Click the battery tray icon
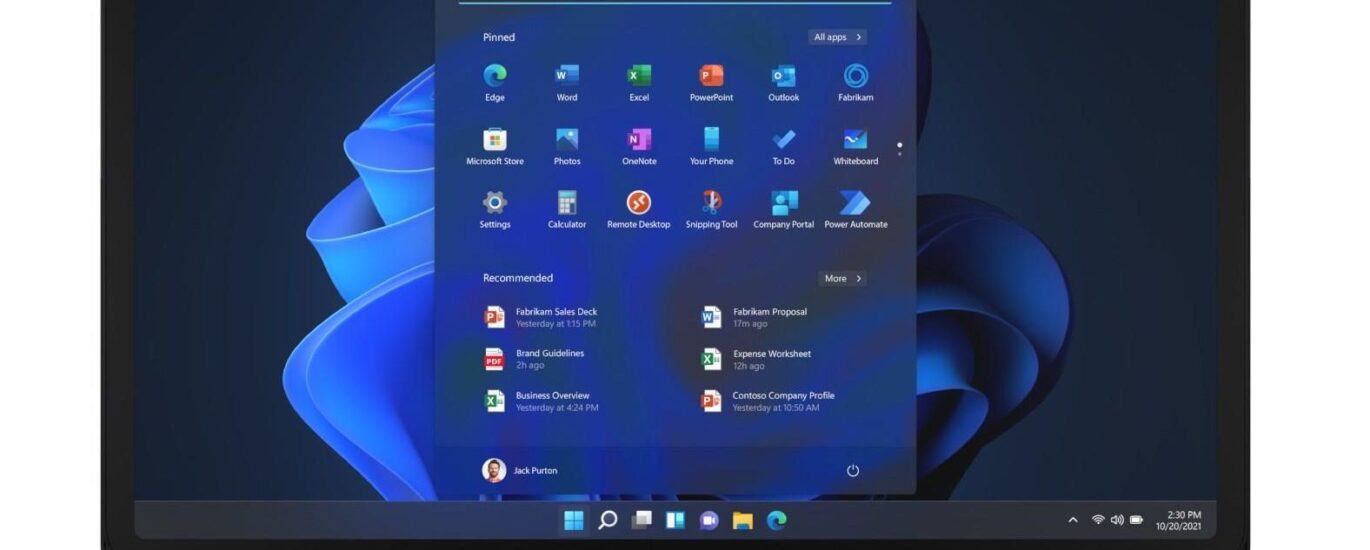1370x550 pixels. click(1136, 520)
